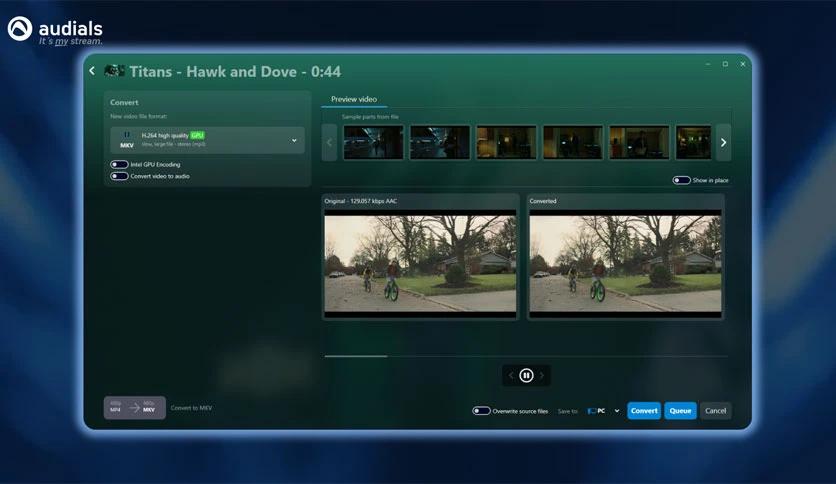The height and width of the screenshot is (484, 836).
Task: Enable Intel GPU Encoding
Action: (119, 164)
